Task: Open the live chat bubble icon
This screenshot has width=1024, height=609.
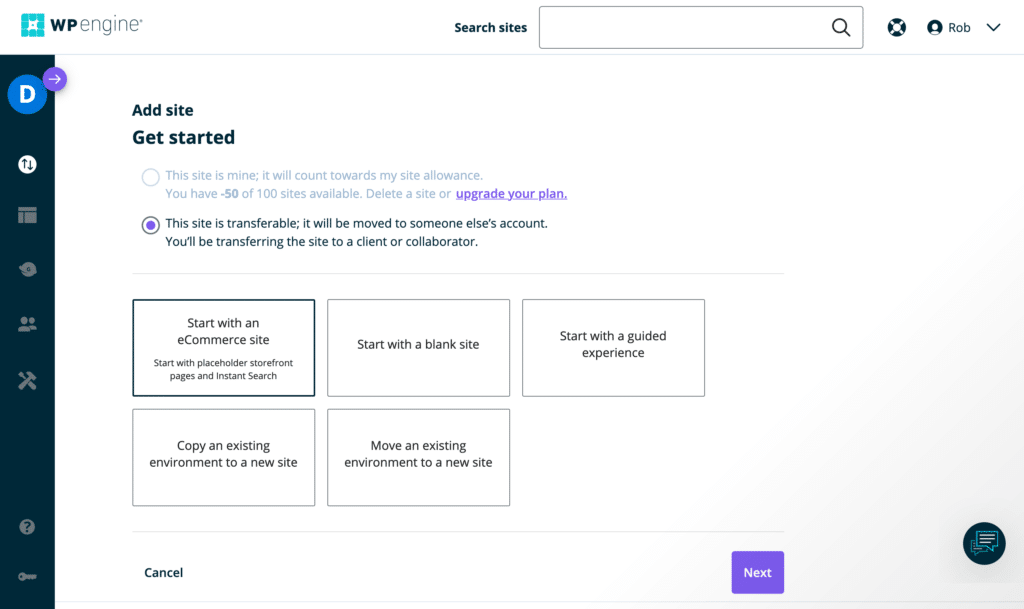Action: 984,543
